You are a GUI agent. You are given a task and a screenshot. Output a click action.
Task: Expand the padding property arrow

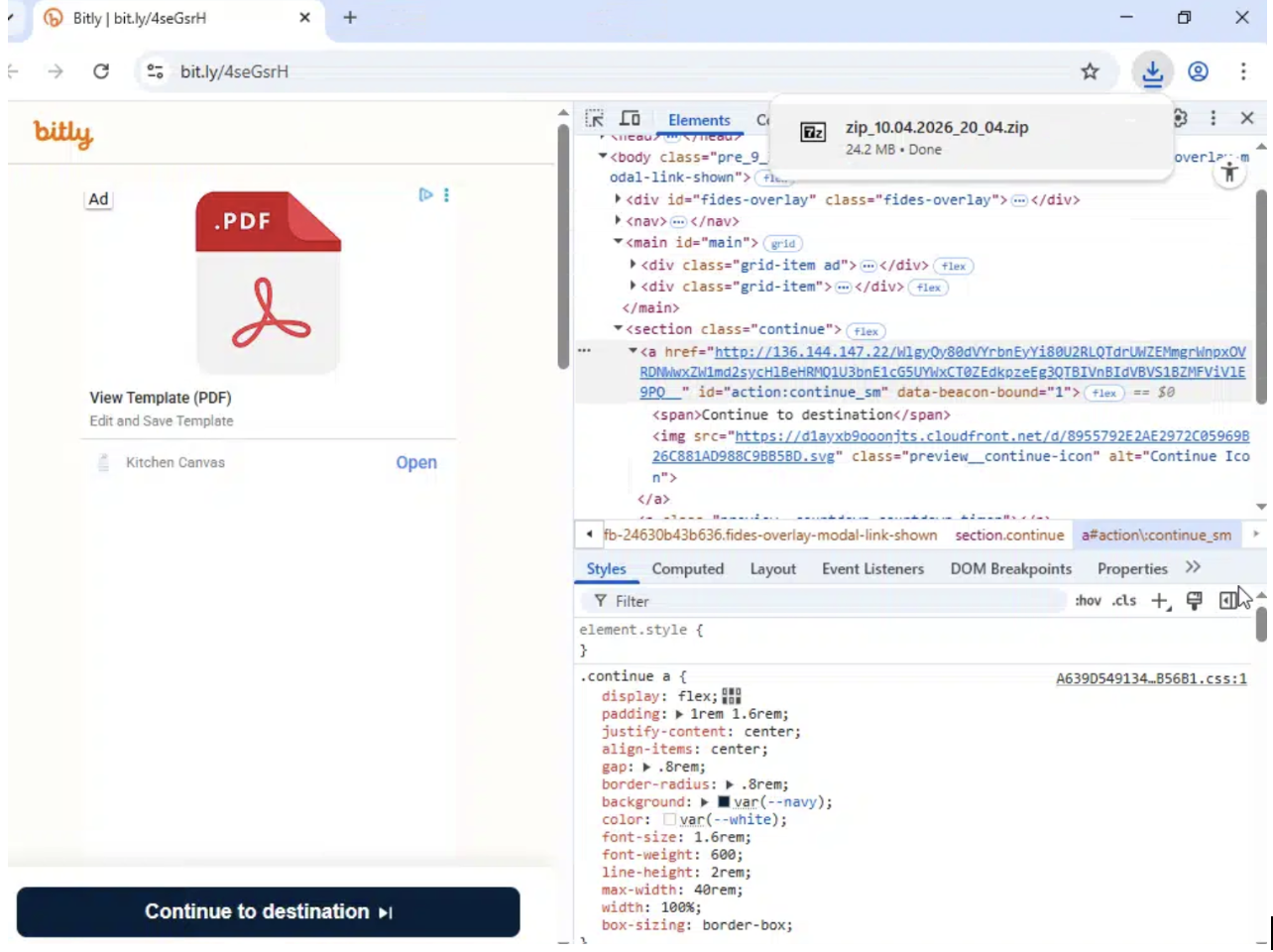679,713
